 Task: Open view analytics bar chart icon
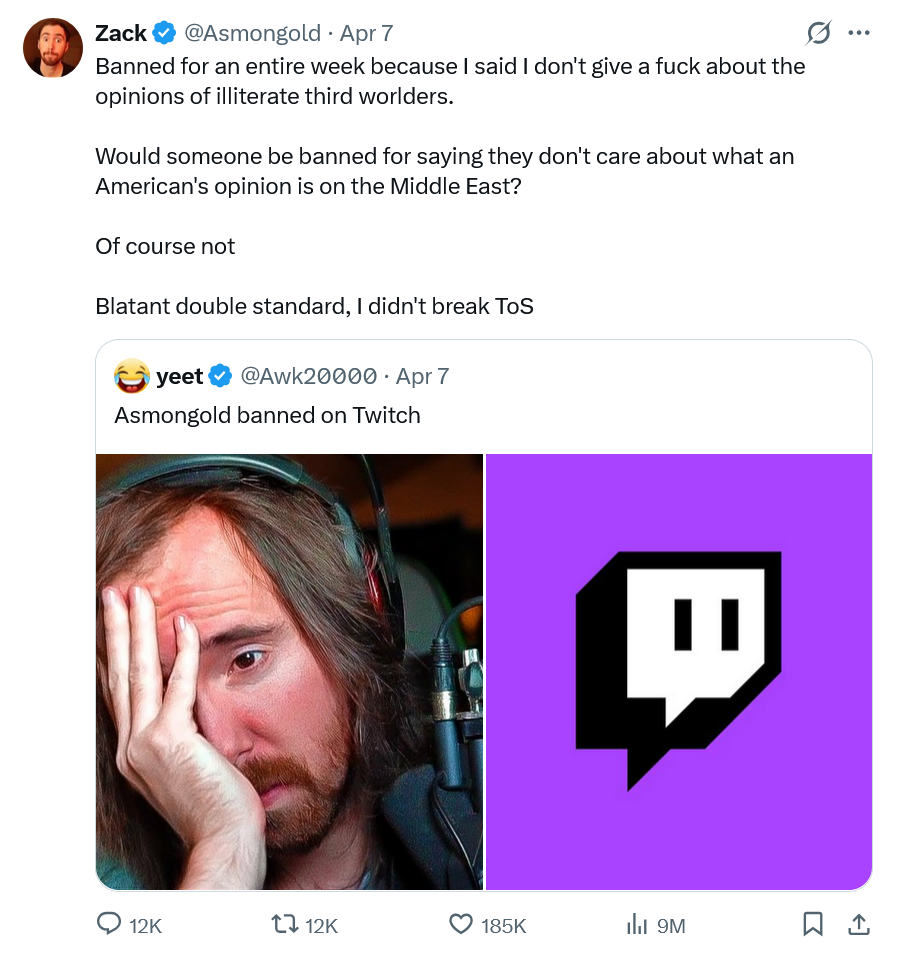point(637,925)
